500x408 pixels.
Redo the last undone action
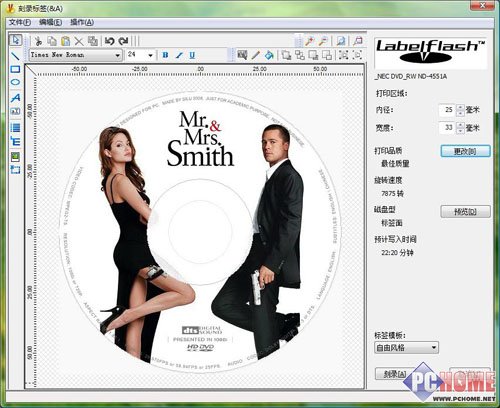pos(124,41)
